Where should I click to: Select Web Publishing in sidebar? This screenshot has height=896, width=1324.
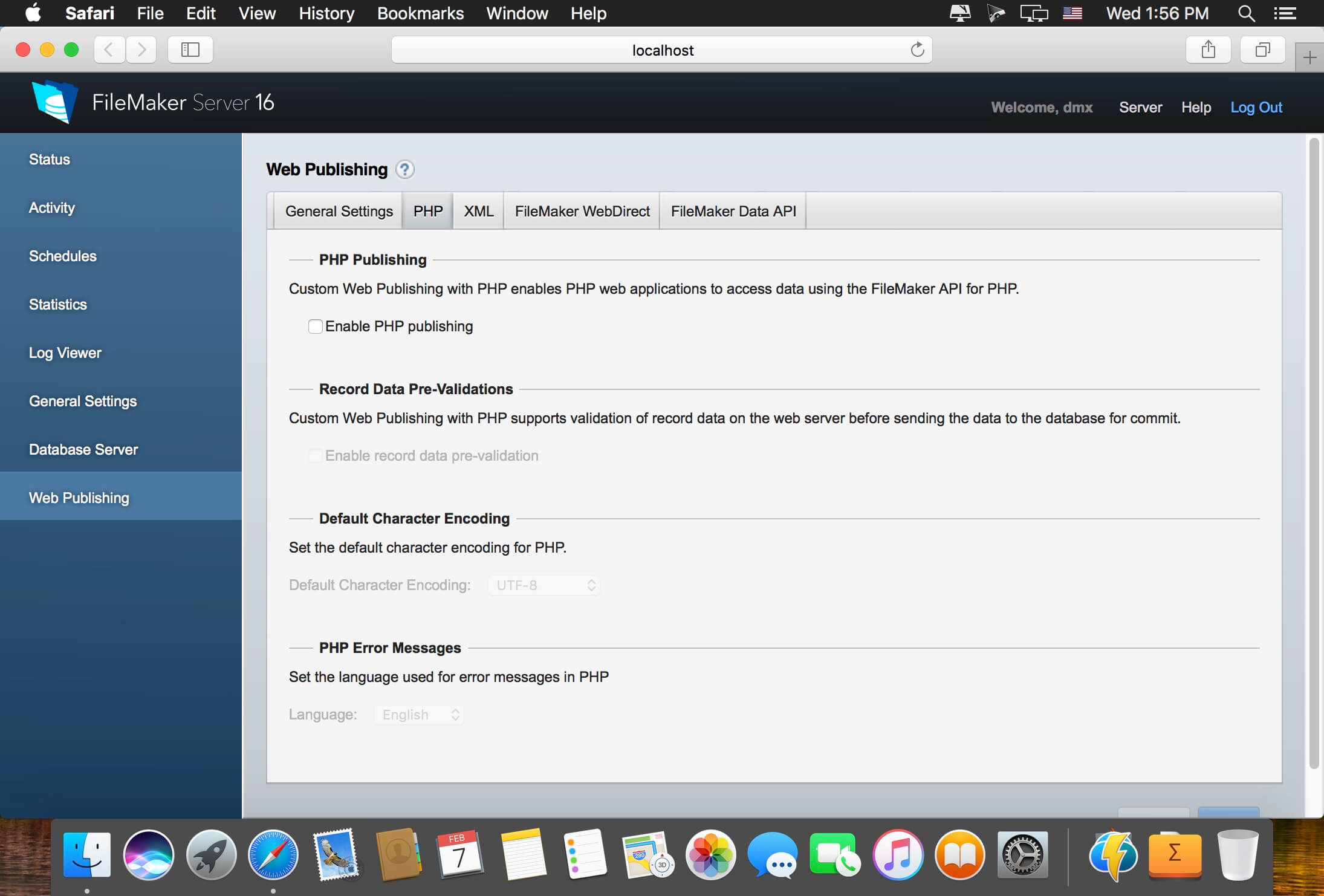coord(121,496)
